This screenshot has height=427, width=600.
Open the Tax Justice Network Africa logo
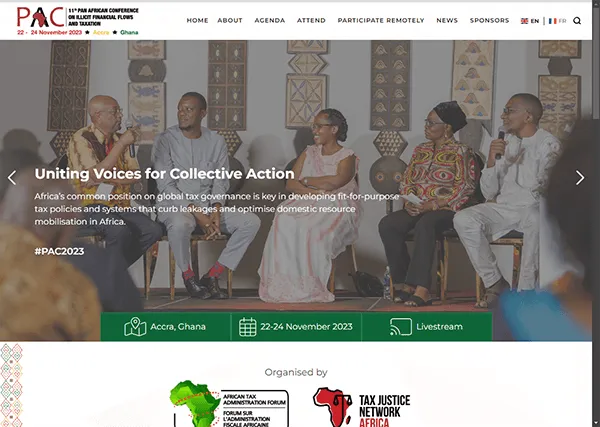click(362, 407)
